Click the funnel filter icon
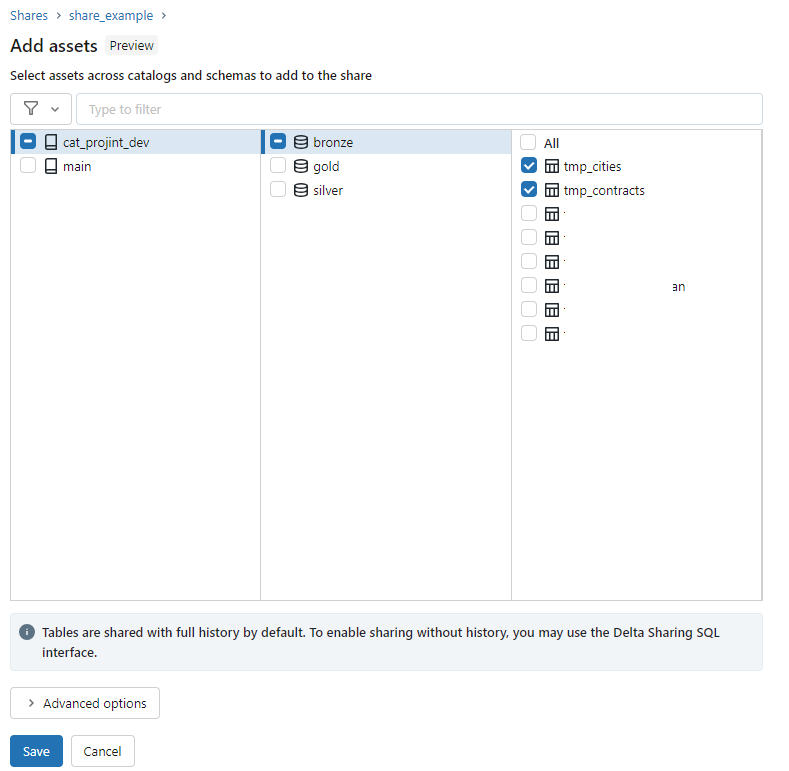Viewport: 789px width, 771px height. coord(31,108)
